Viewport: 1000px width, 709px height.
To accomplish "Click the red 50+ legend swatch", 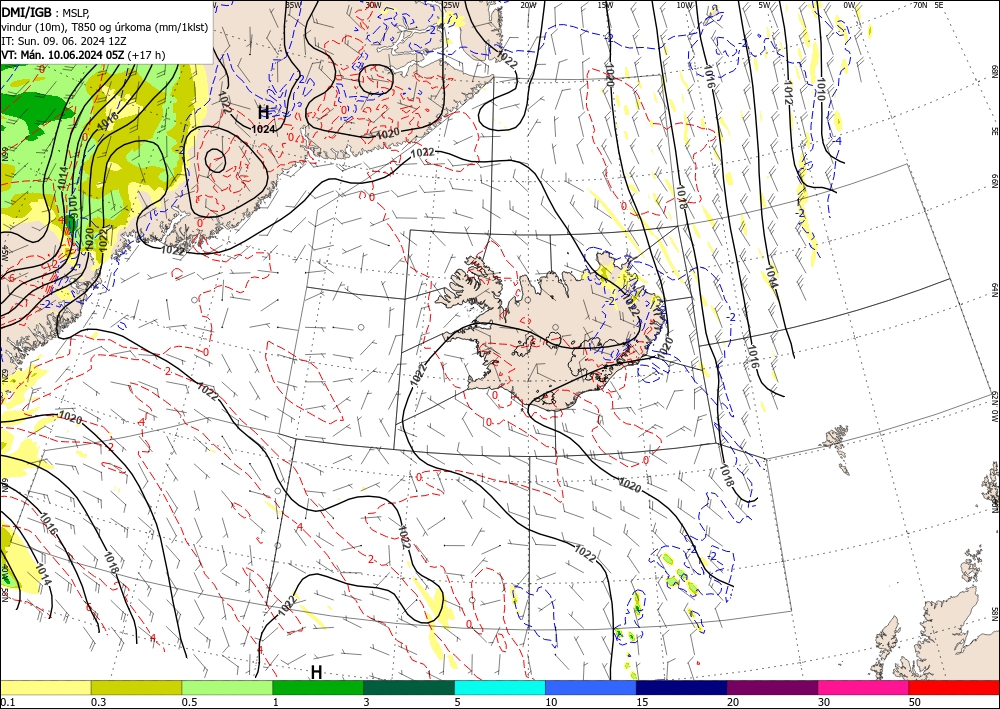I will (x=954, y=687).
